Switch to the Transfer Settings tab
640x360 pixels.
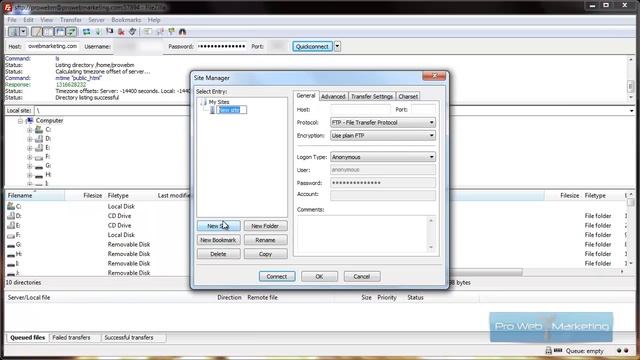point(372,96)
